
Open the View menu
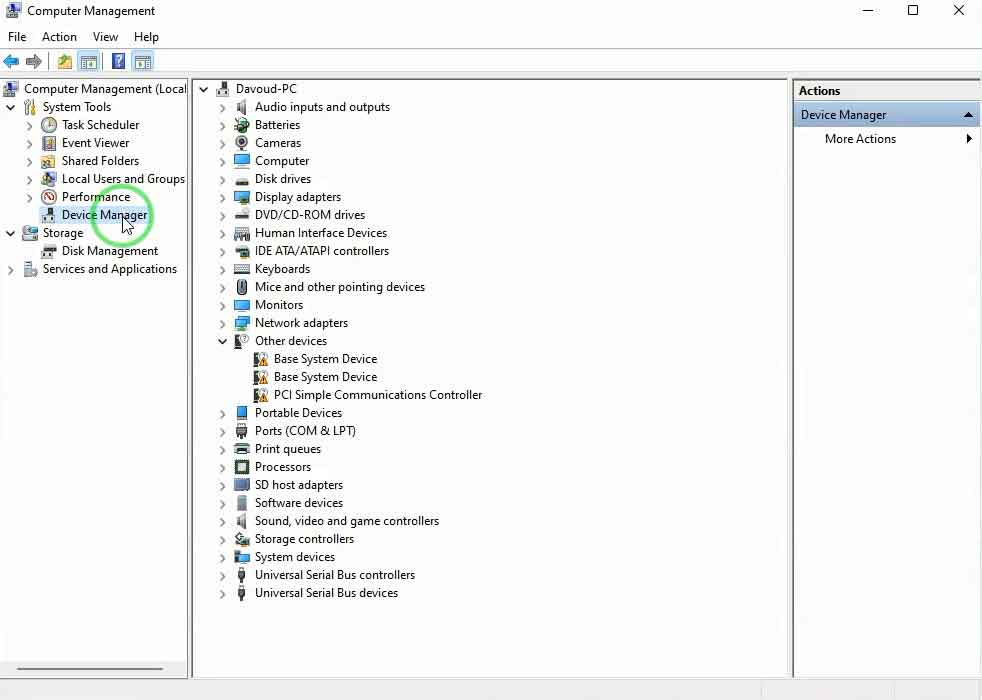click(105, 37)
